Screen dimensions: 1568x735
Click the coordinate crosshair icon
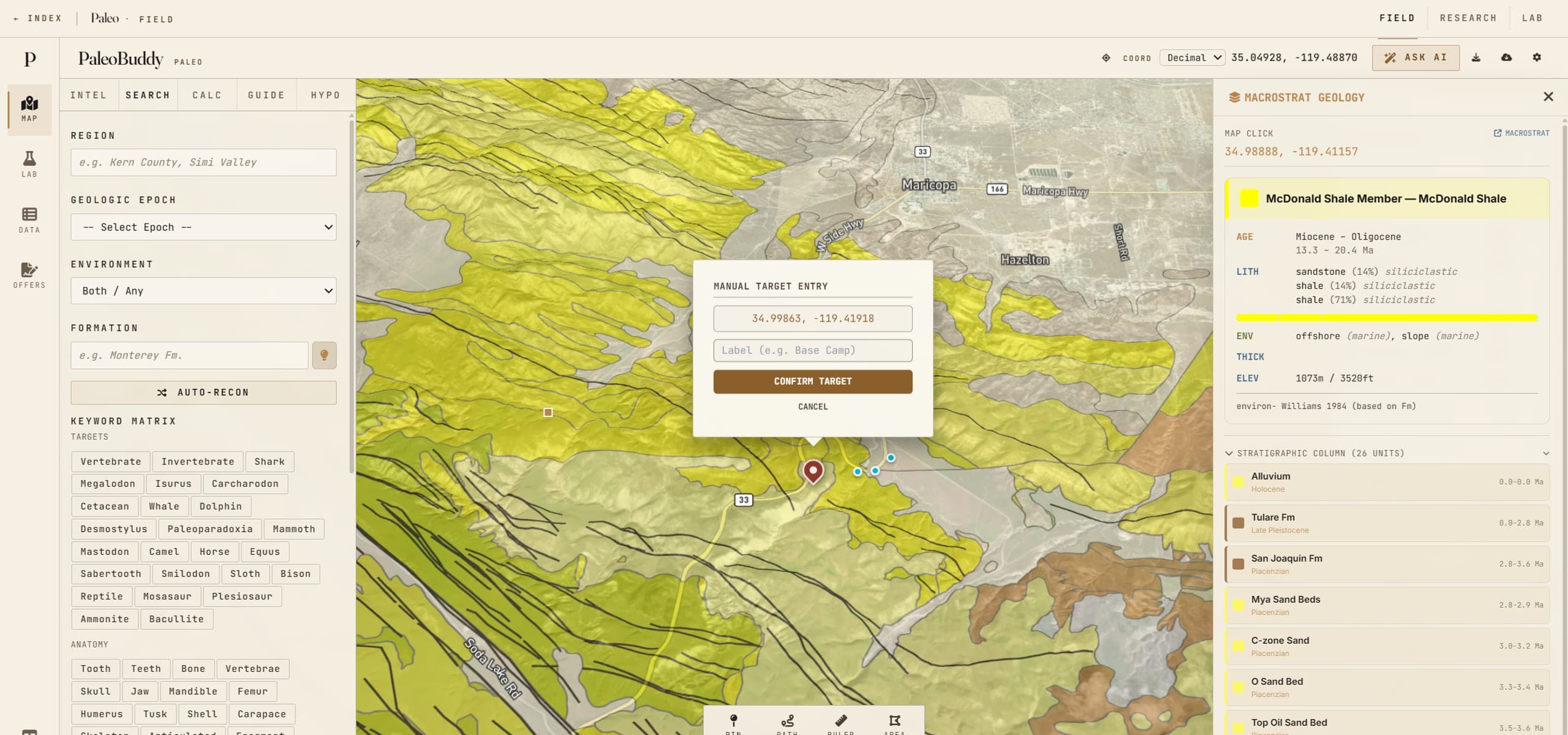(1106, 58)
